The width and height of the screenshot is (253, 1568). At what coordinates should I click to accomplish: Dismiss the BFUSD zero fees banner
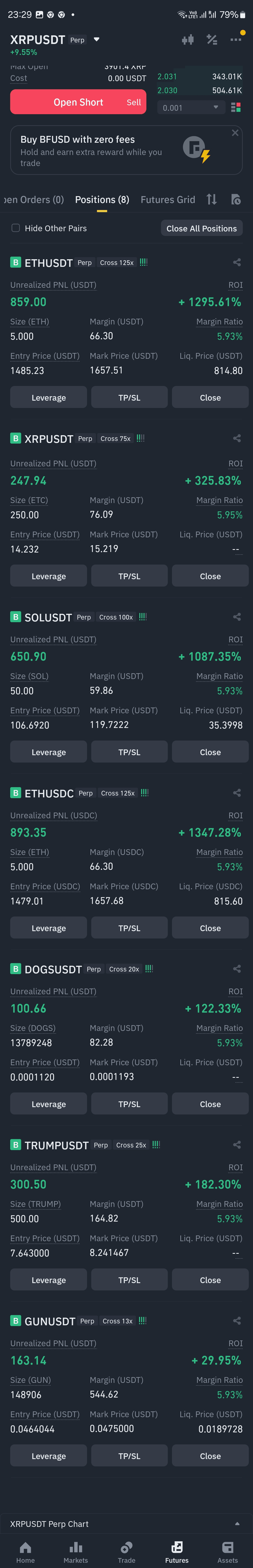click(235, 133)
